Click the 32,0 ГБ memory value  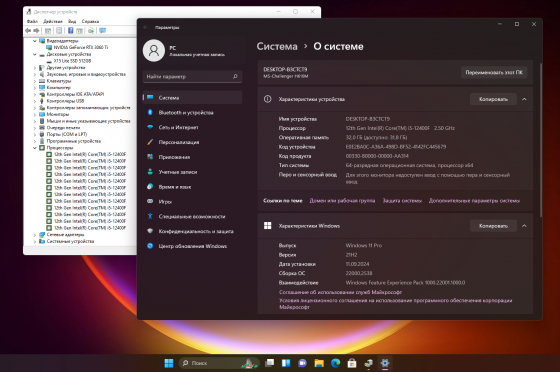tap(376, 137)
